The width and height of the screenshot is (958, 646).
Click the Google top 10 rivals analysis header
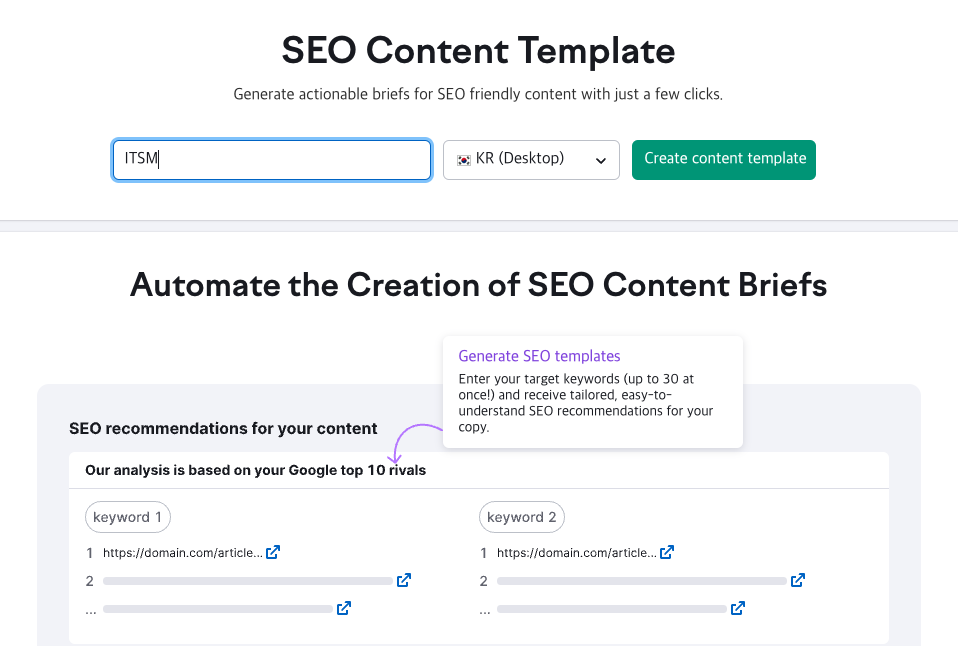255,469
